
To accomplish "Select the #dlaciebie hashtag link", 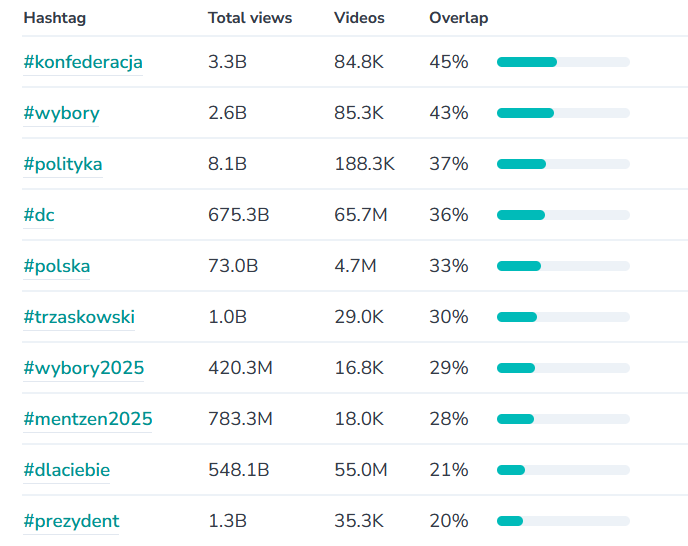I will click(67, 470).
